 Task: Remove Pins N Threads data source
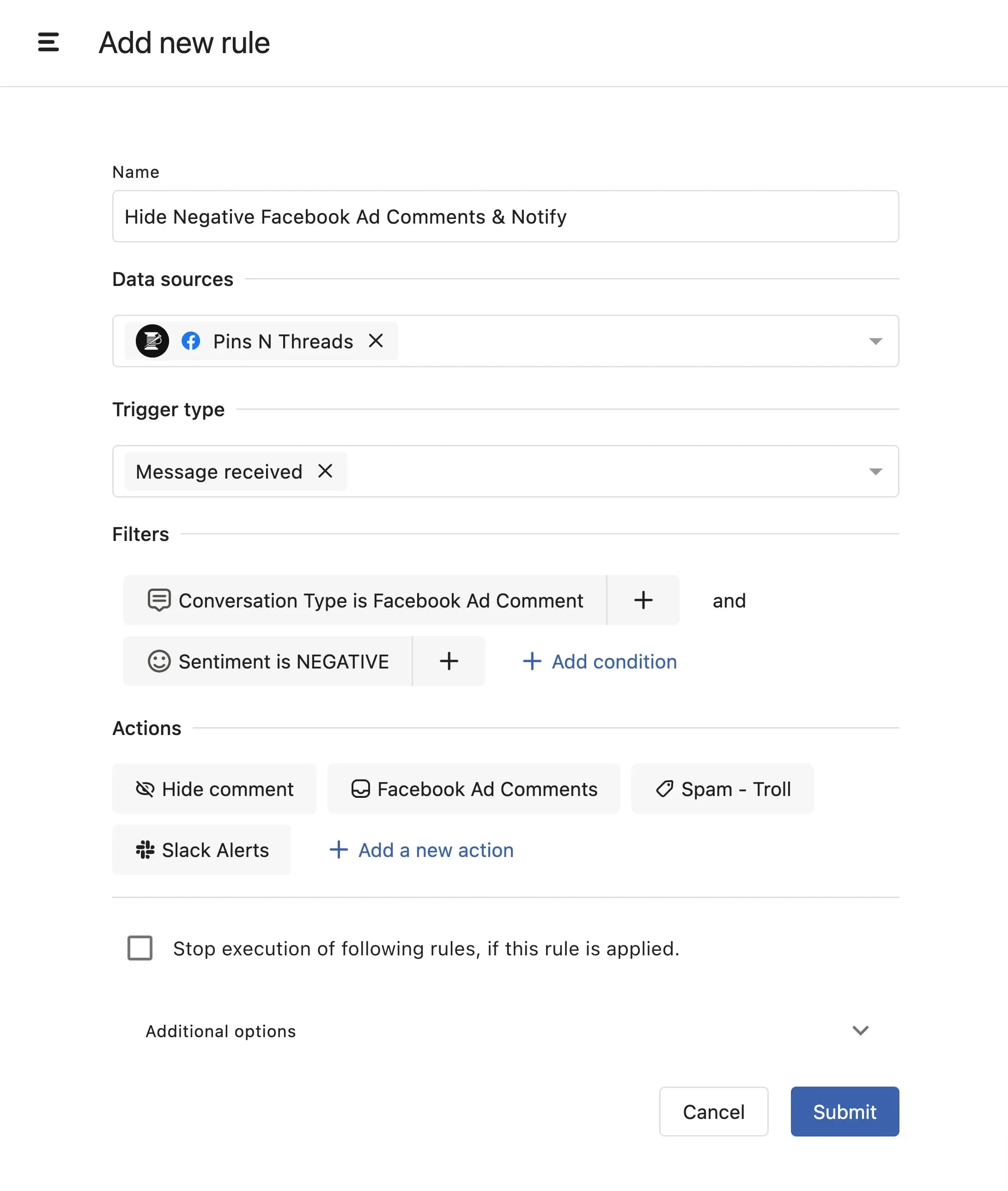click(376, 340)
